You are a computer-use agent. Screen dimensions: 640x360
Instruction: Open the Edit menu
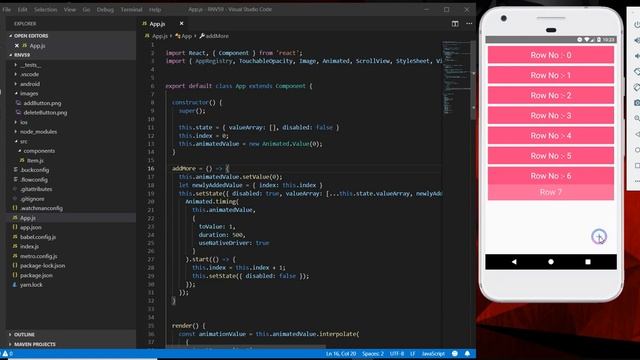pos(22,9)
